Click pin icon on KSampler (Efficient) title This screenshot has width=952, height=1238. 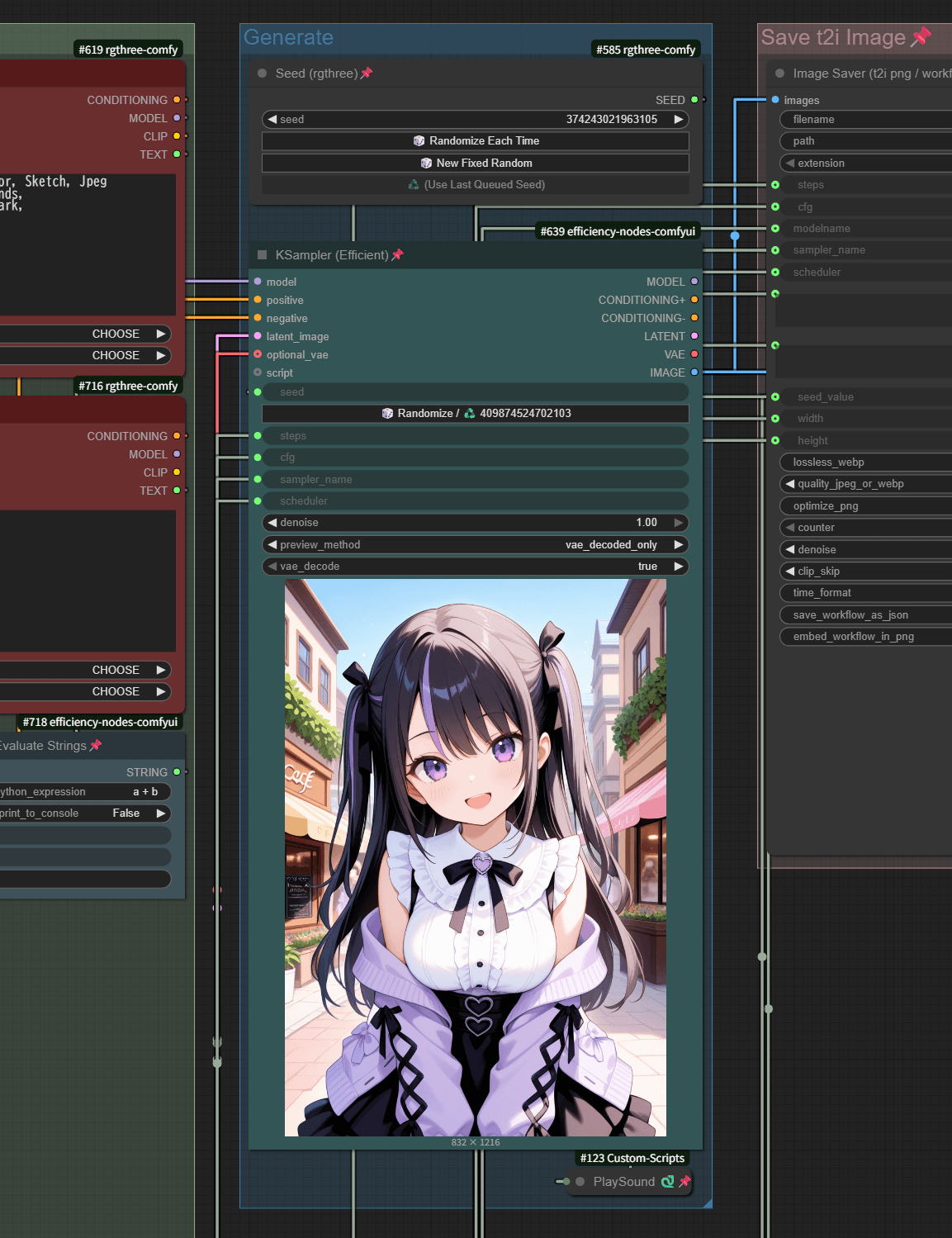[x=397, y=255]
